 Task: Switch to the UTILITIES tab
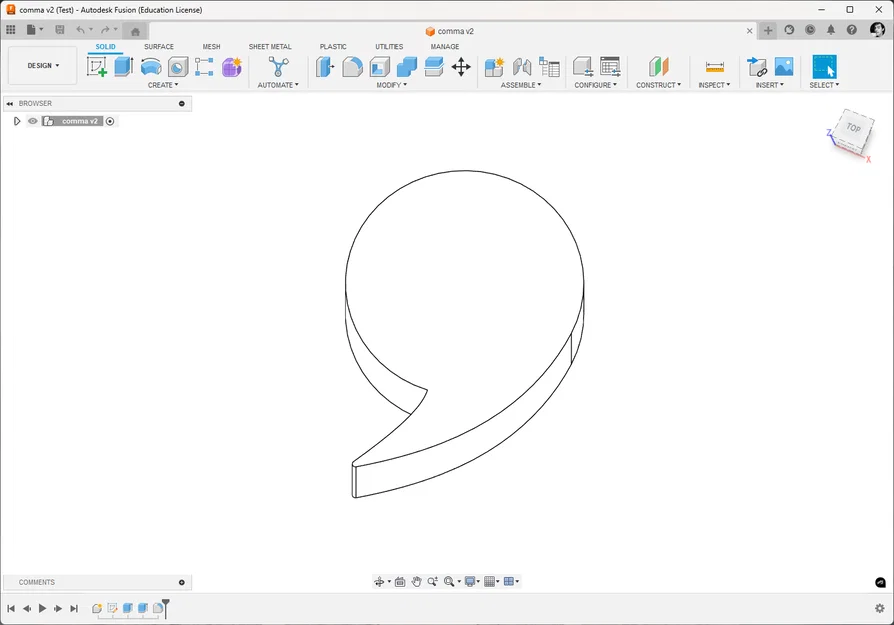389,47
